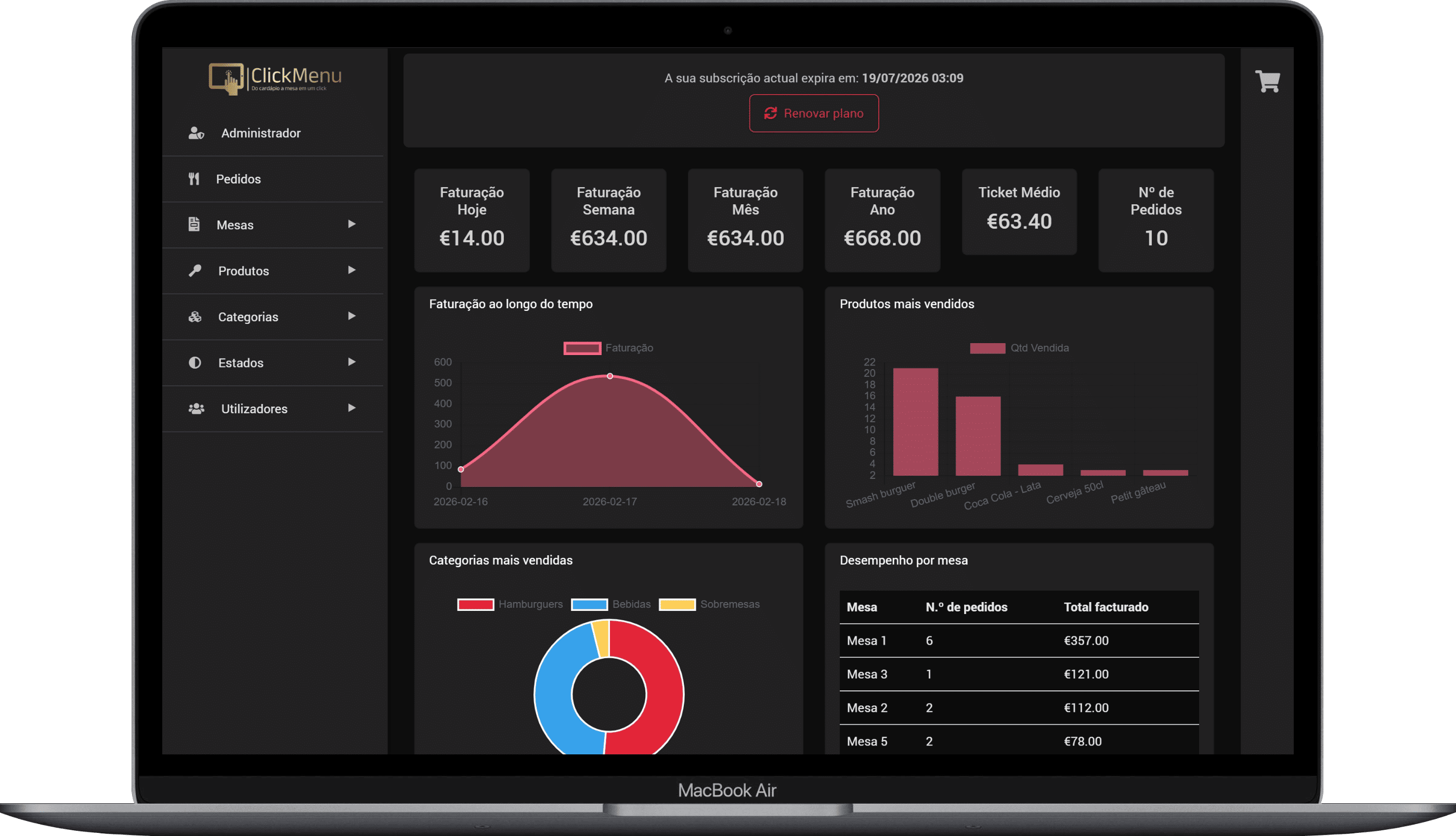Click the ClickMenu logo
Viewport: 1456px width, 836px height.
pyautogui.click(x=275, y=79)
